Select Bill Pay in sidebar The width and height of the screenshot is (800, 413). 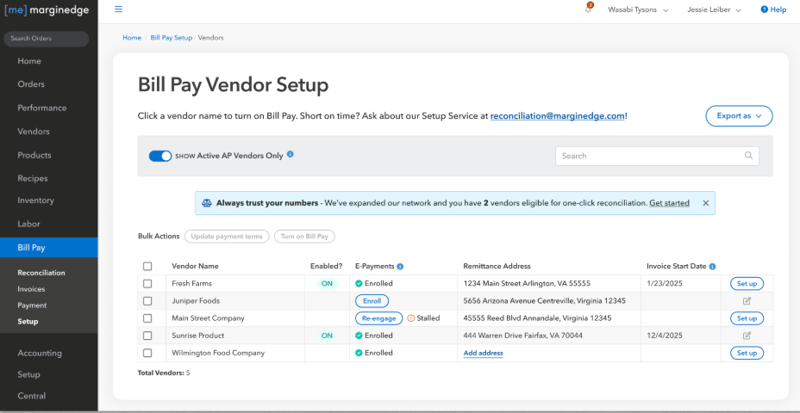pos(48,248)
